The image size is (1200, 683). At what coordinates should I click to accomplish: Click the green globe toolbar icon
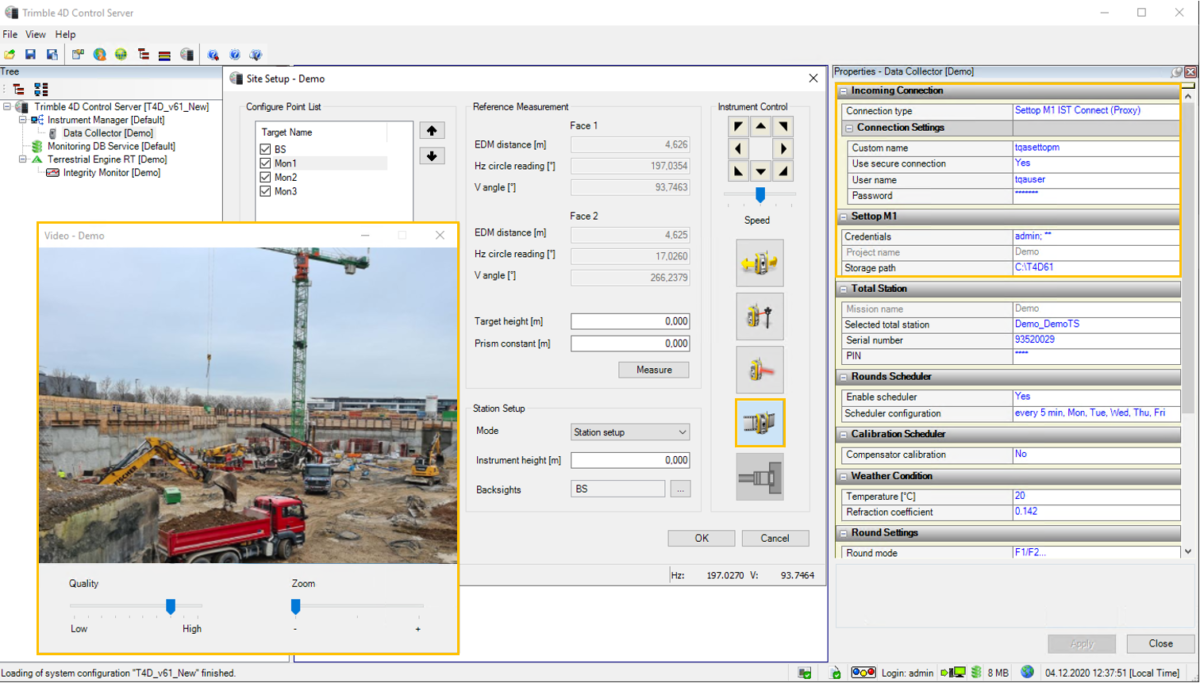click(x=121, y=55)
